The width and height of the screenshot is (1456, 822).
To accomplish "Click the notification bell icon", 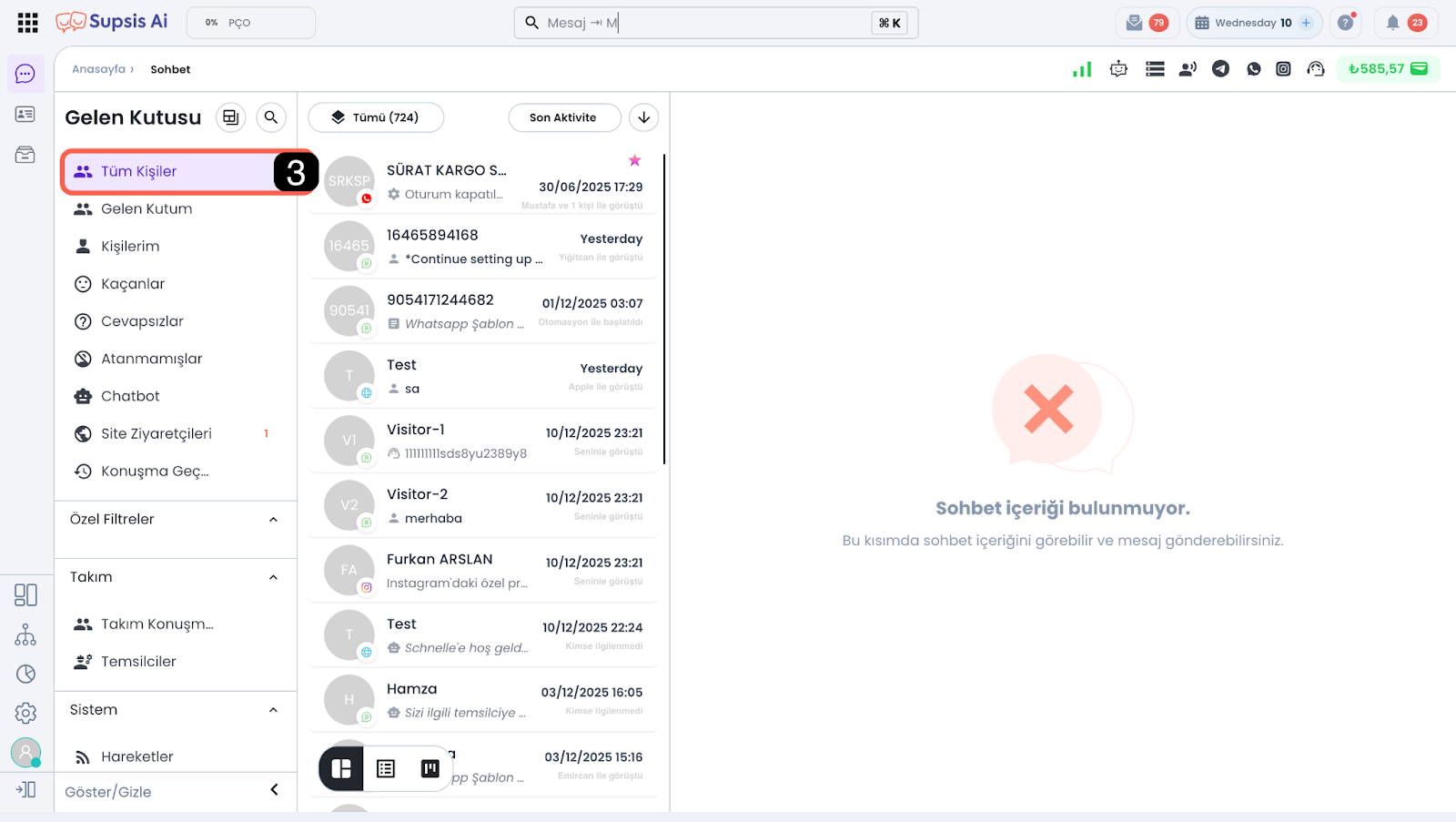I will 1392,23.
